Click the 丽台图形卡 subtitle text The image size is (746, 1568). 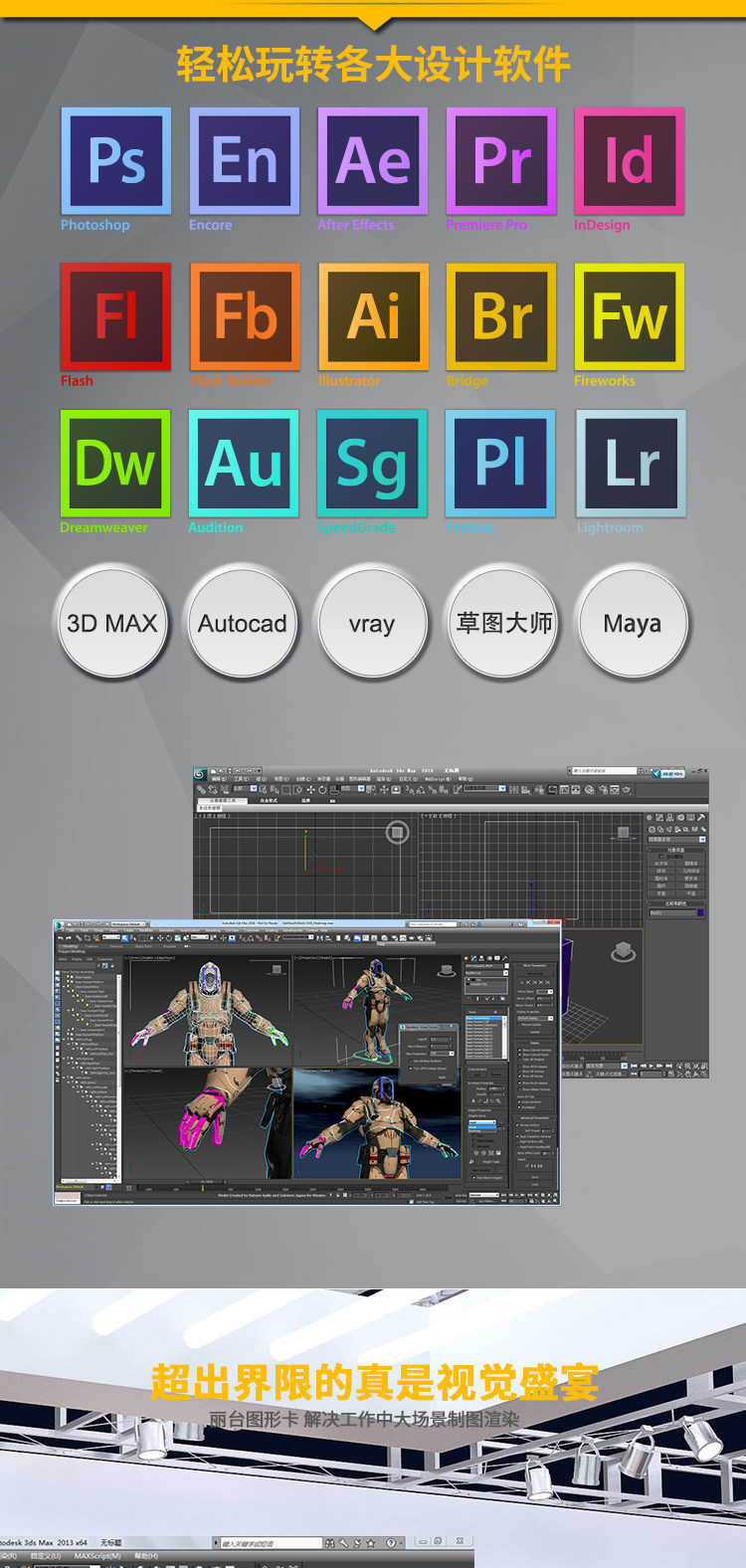254,1420
